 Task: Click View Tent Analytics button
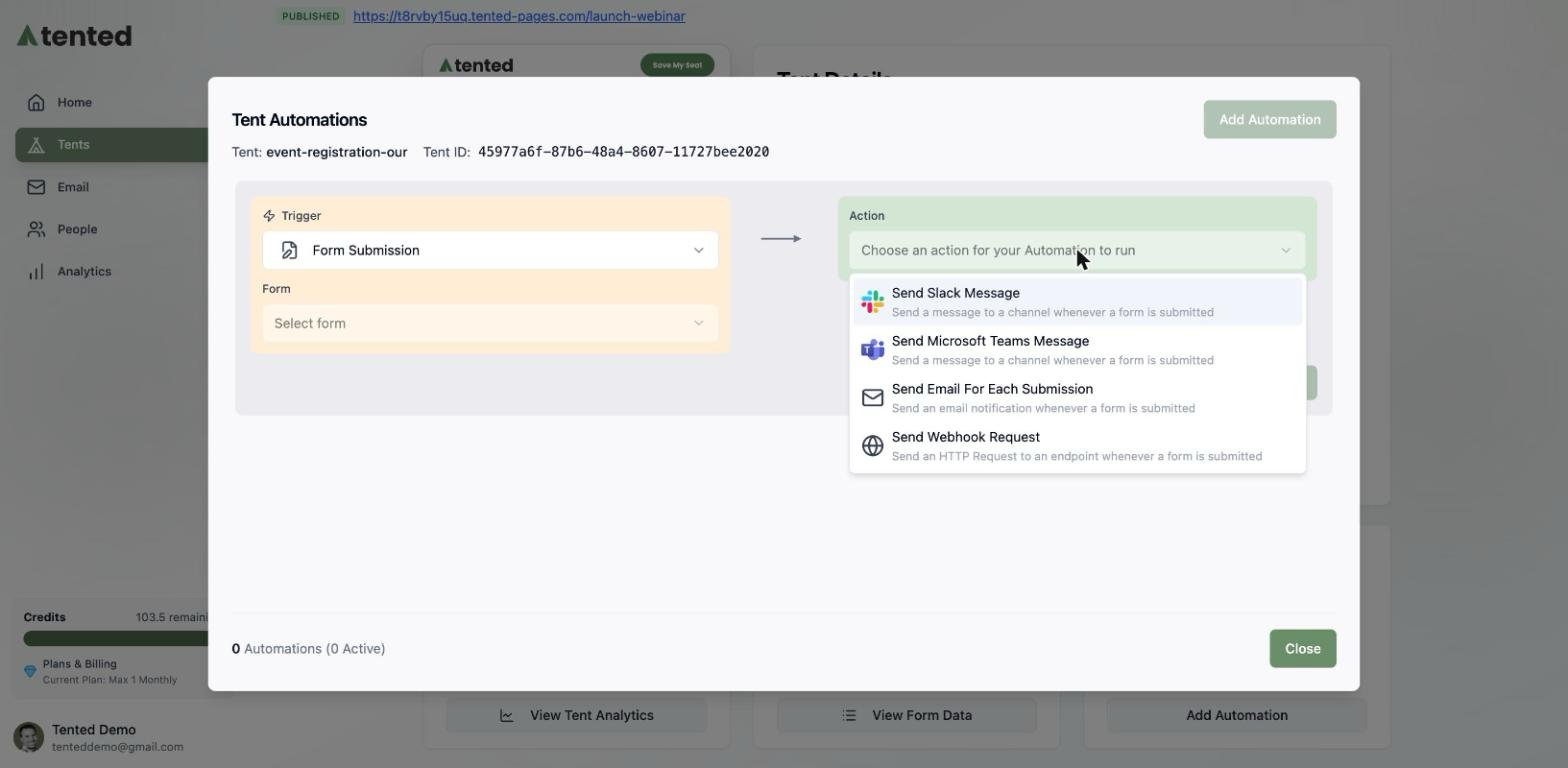pyautogui.click(x=576, y=715)
